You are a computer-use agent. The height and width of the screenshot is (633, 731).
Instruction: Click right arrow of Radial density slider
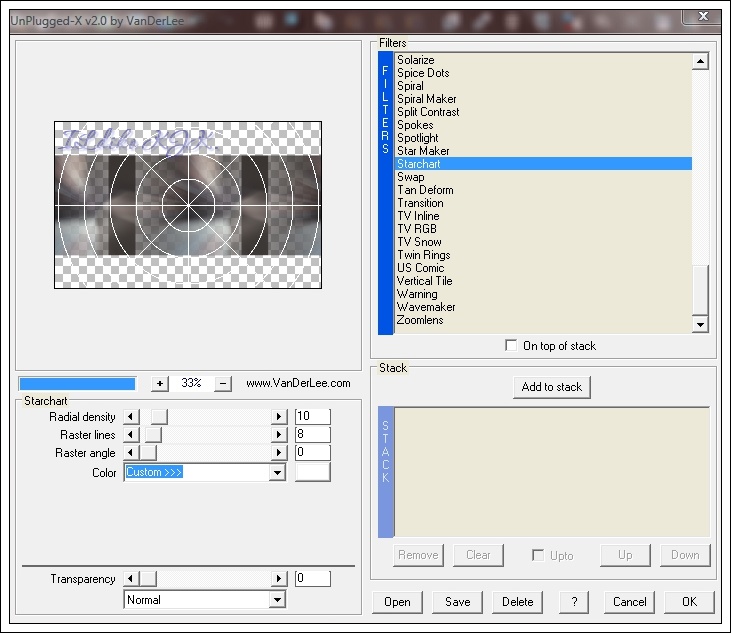coord(279,417)
